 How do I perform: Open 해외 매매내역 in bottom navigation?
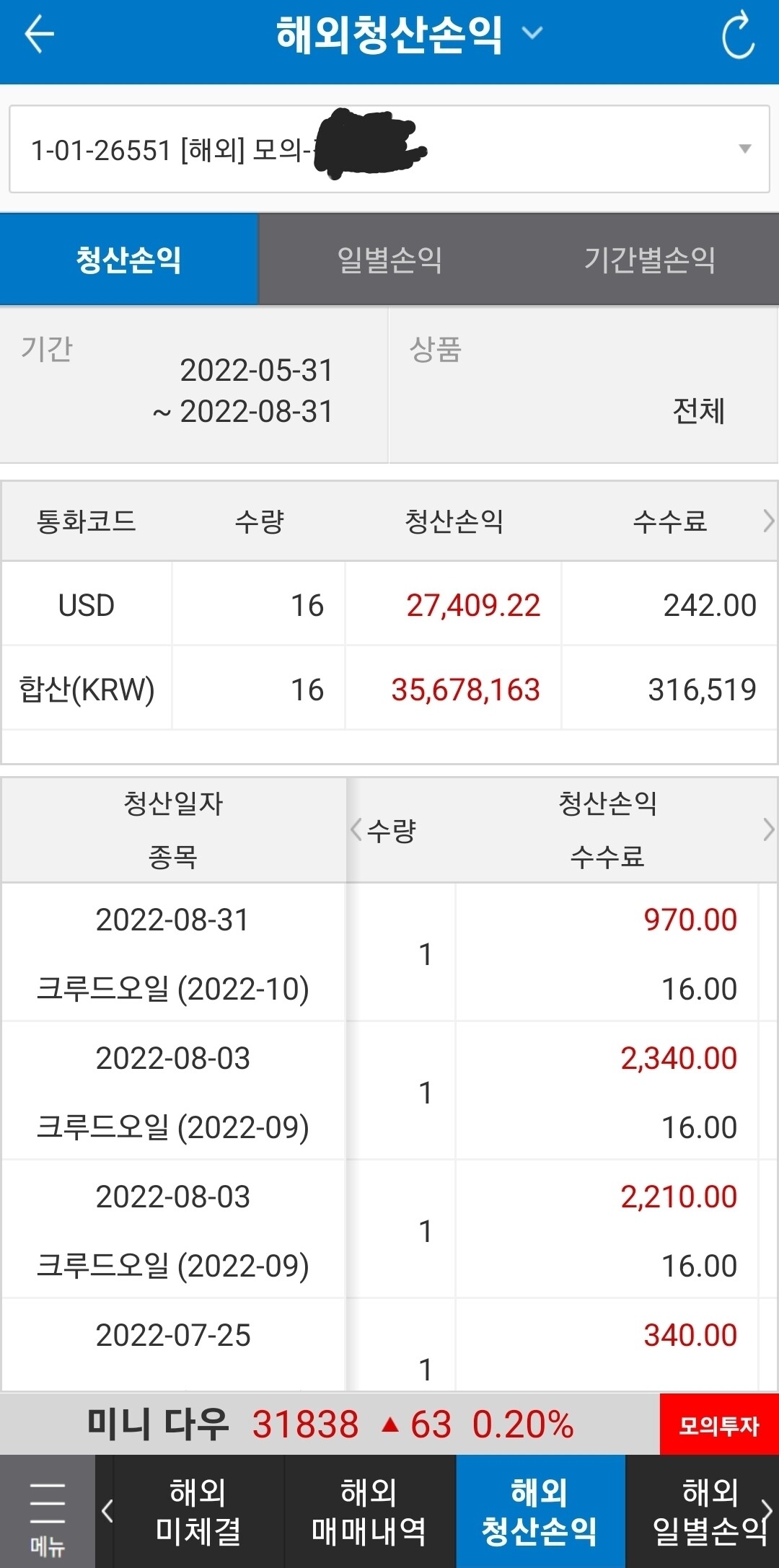click(x=369, y=1512)
